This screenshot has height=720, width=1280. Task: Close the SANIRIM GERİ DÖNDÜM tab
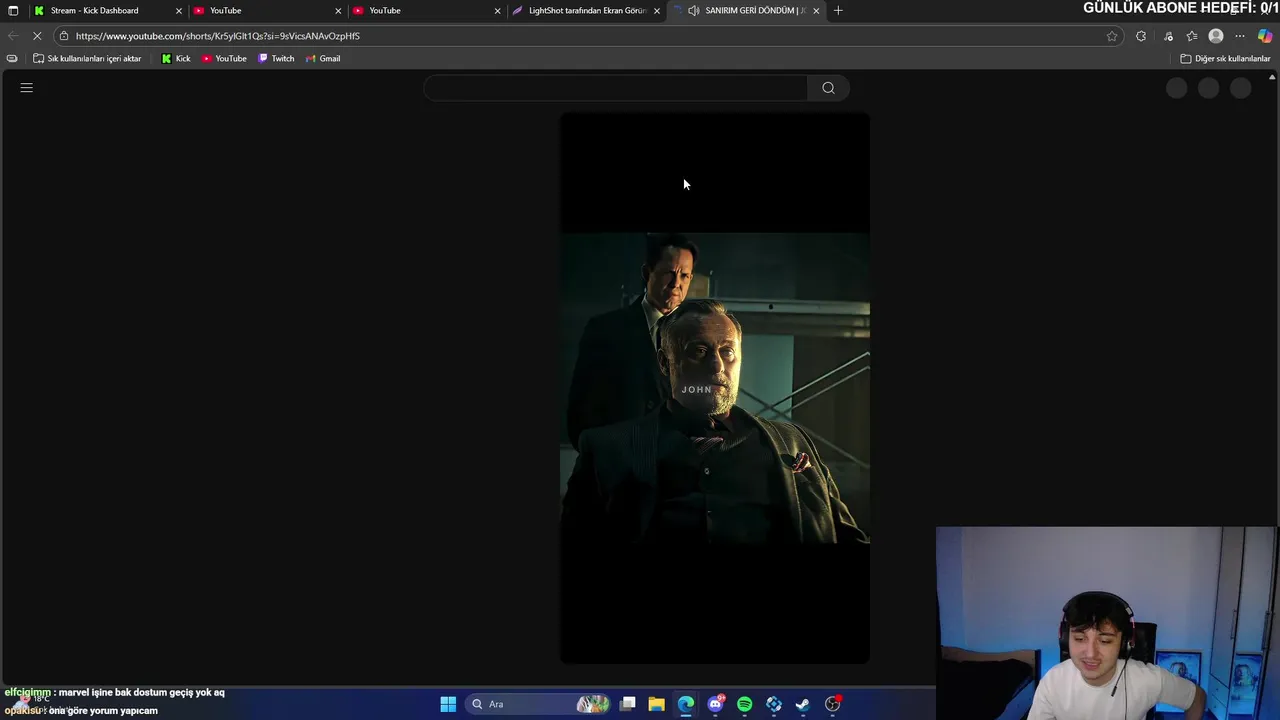816,10
